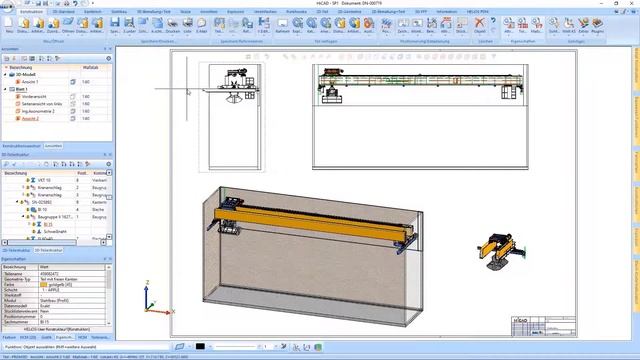Open settings gear in Ansichten panel
Screen dimensions: 640x360
coord(109,59)
